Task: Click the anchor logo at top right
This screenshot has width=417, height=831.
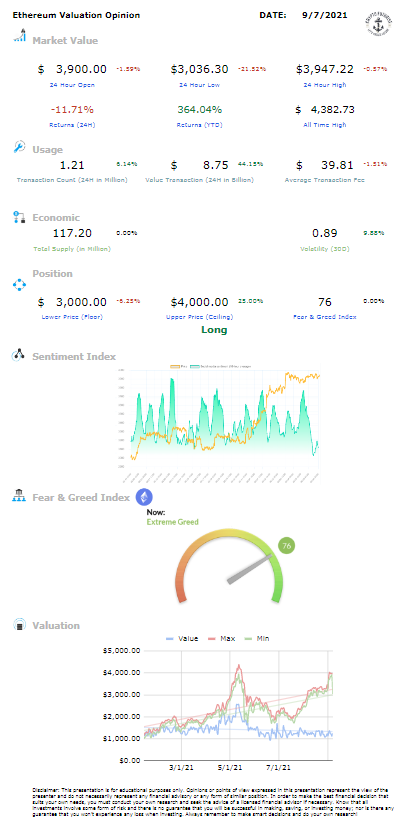Action: (x=375, y=22)
